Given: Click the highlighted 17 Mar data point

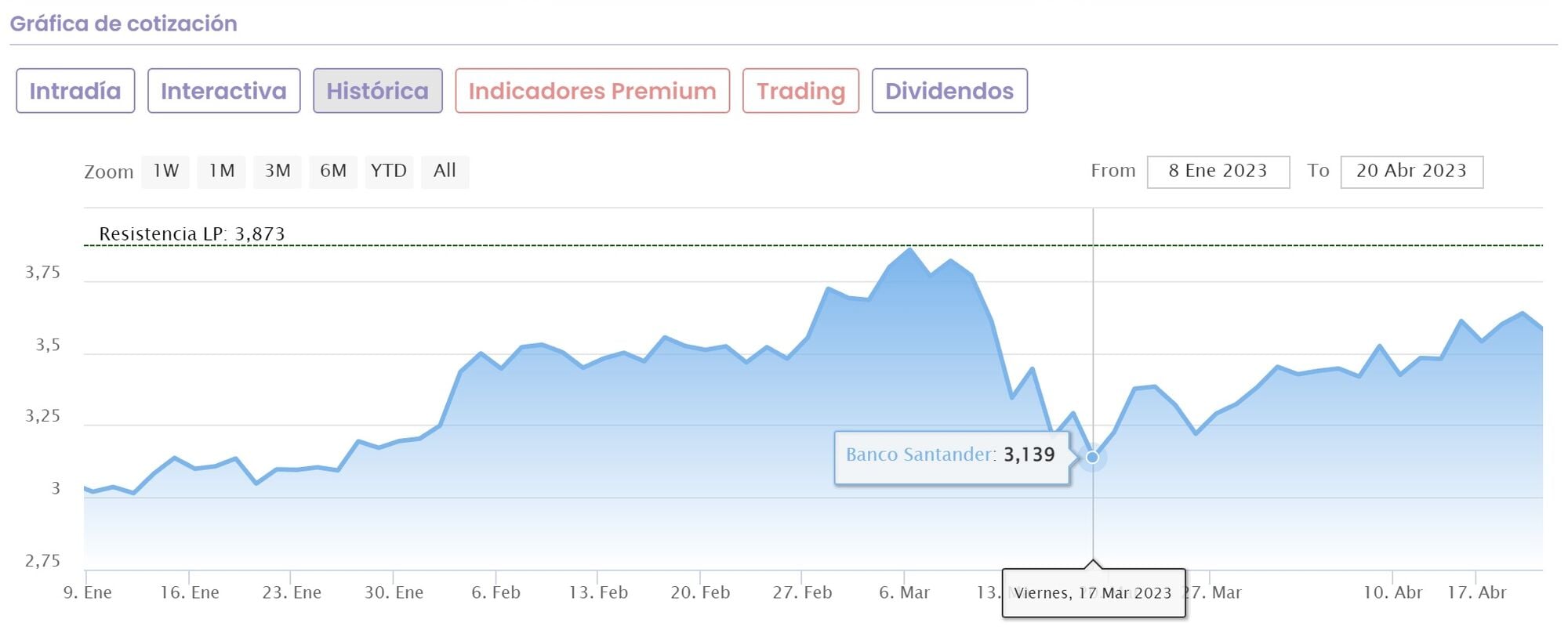Looking at the screenshot, I should click(1092, 457).
